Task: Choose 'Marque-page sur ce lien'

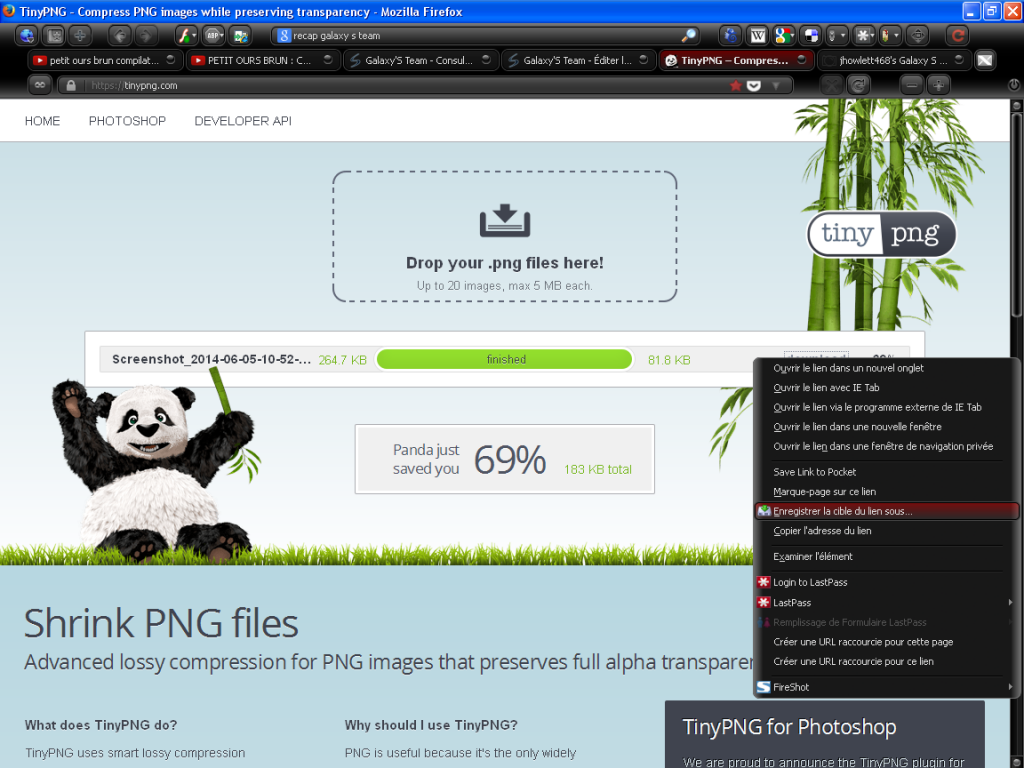Action: pyautogui.click(x=886, y=491)
